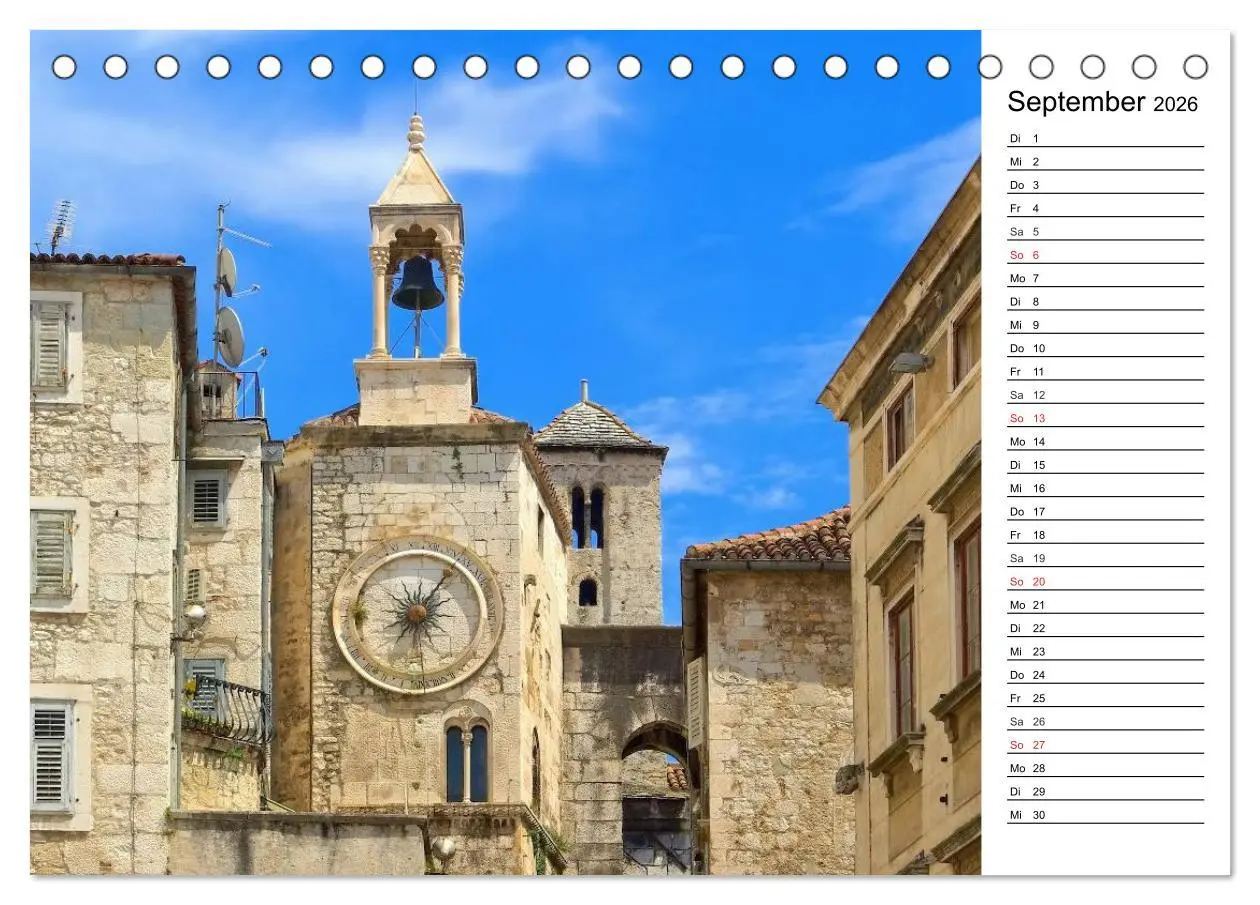Select the row "Sa 19"
The height and width of the screenshot is (905, 1260).
click(1105, 558)
